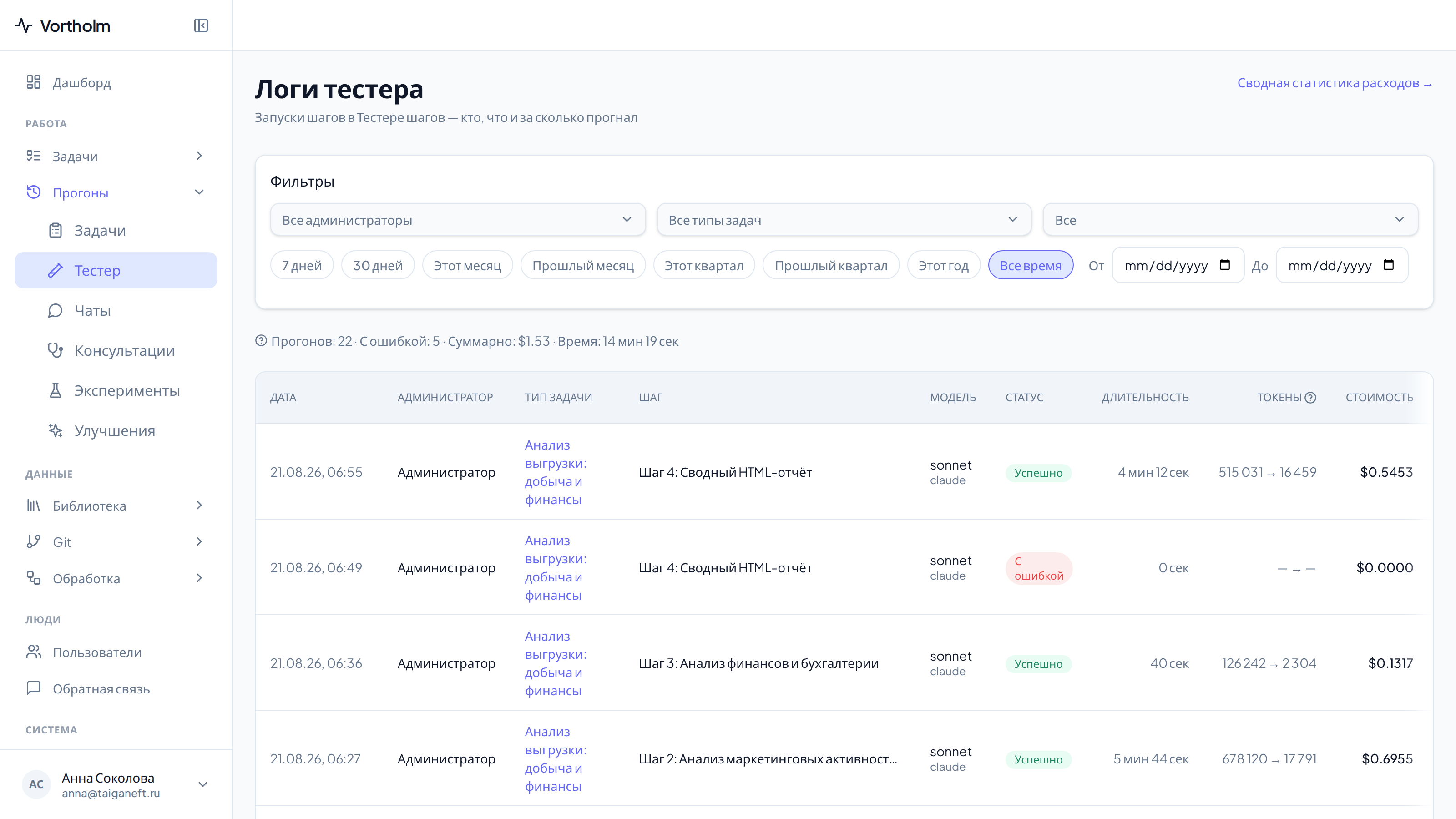Open task type link in 06:27 row

click(555, 758)
